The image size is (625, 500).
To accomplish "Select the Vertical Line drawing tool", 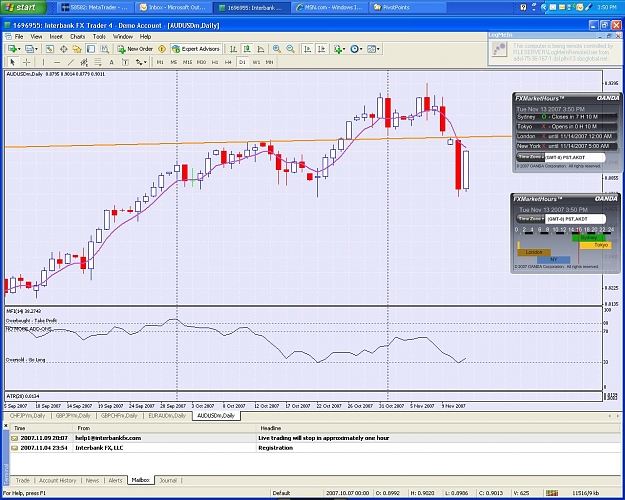I will tap(43, 62).
